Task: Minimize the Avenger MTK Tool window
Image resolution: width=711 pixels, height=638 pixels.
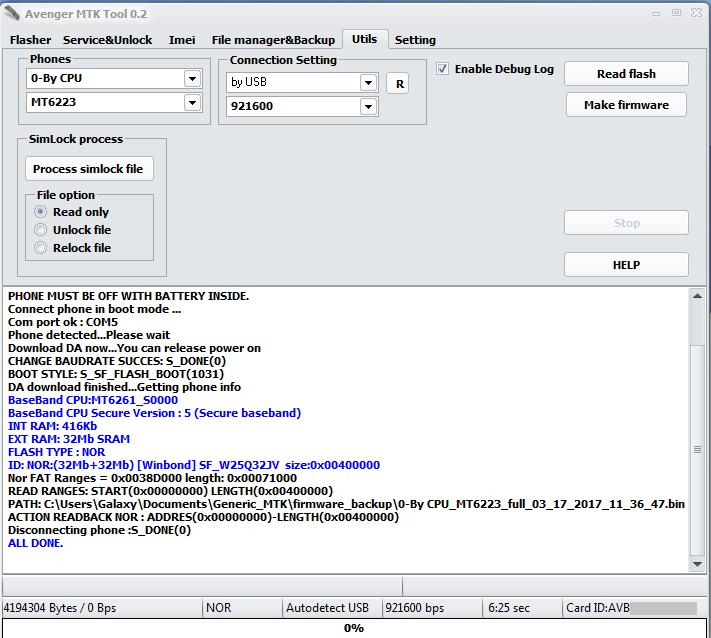Action: click(656, 12)
